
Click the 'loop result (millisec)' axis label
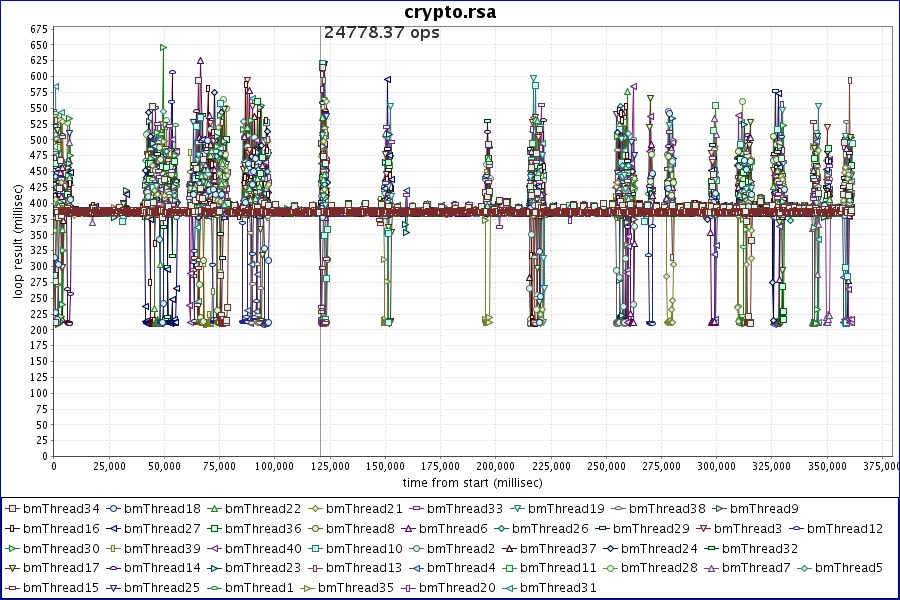pyautogui.click(x=18, y=240)
